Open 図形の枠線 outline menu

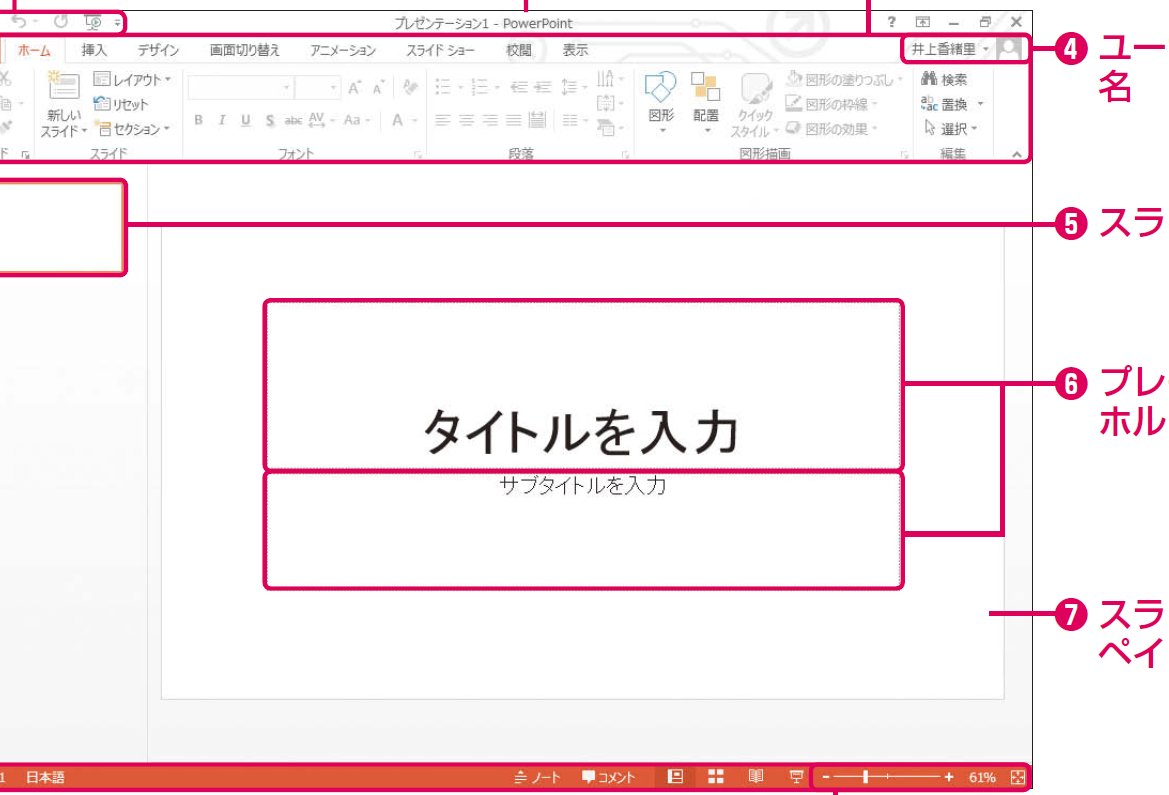coord(833,104)
